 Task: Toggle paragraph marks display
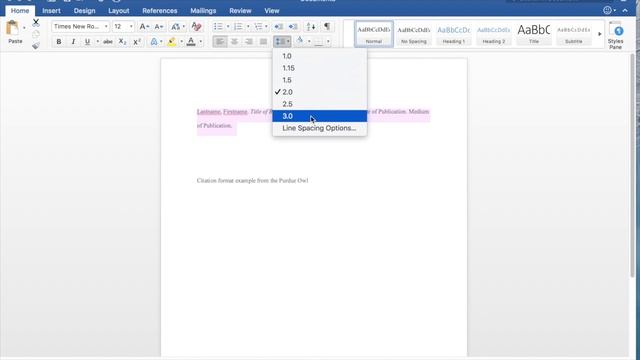[327, 27]
